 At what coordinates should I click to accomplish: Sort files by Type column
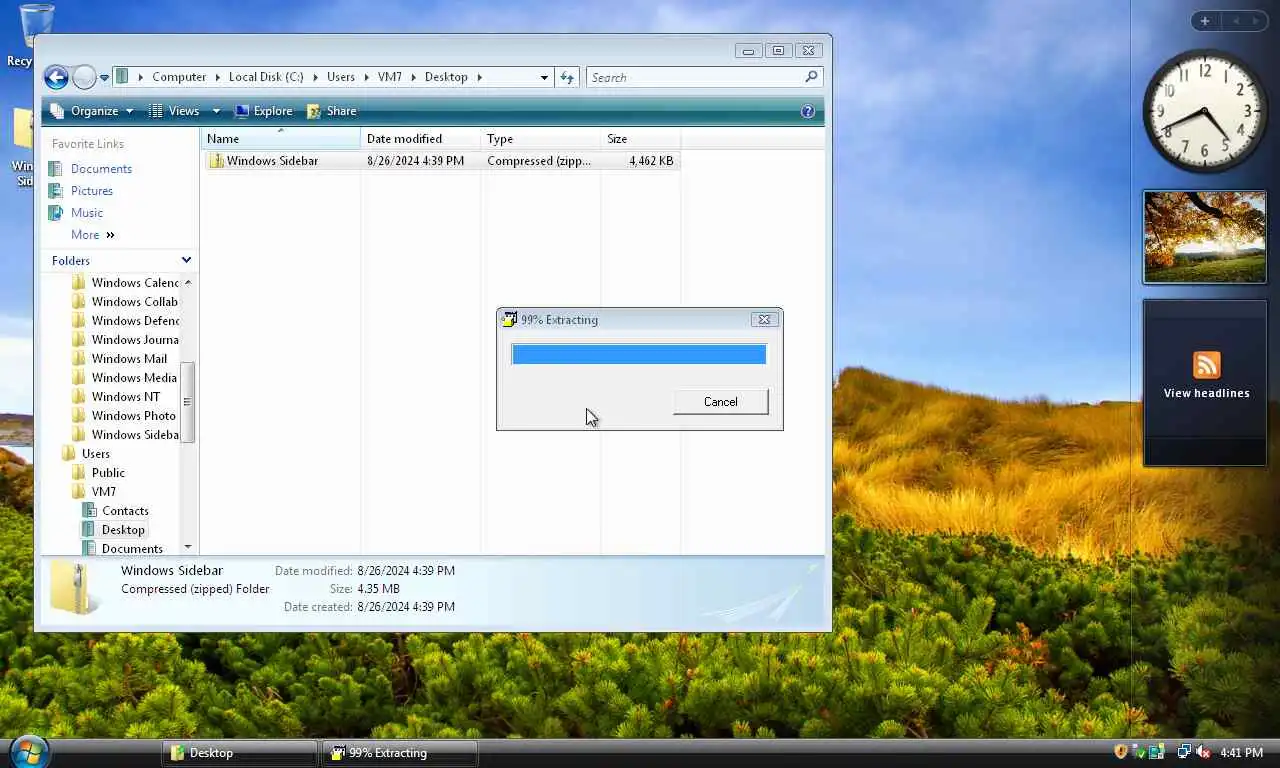pyautogui.click(x=541, y=139)
